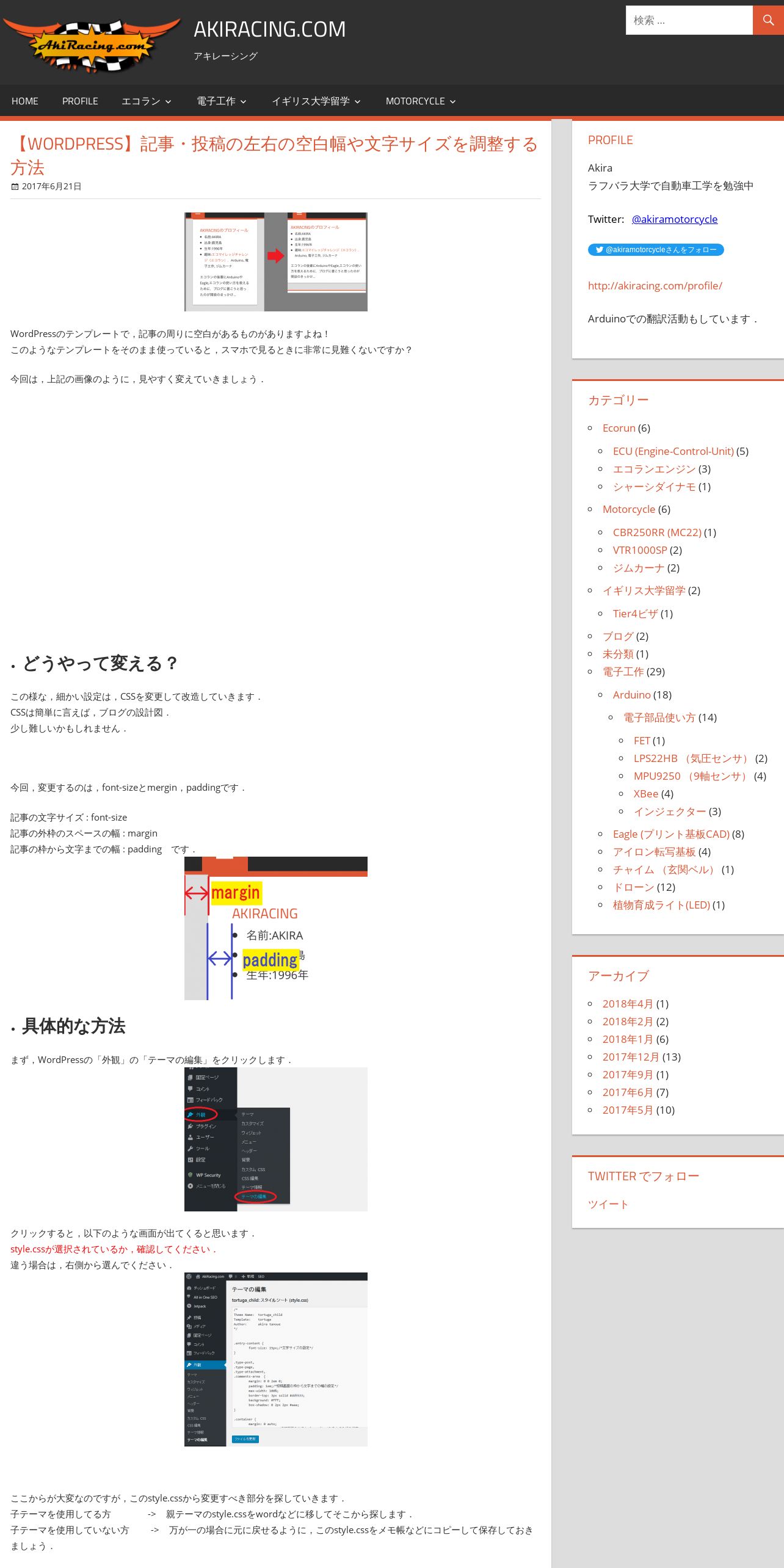Open the ジムカーナ category
784x1568 pixels.
point(639,568)
